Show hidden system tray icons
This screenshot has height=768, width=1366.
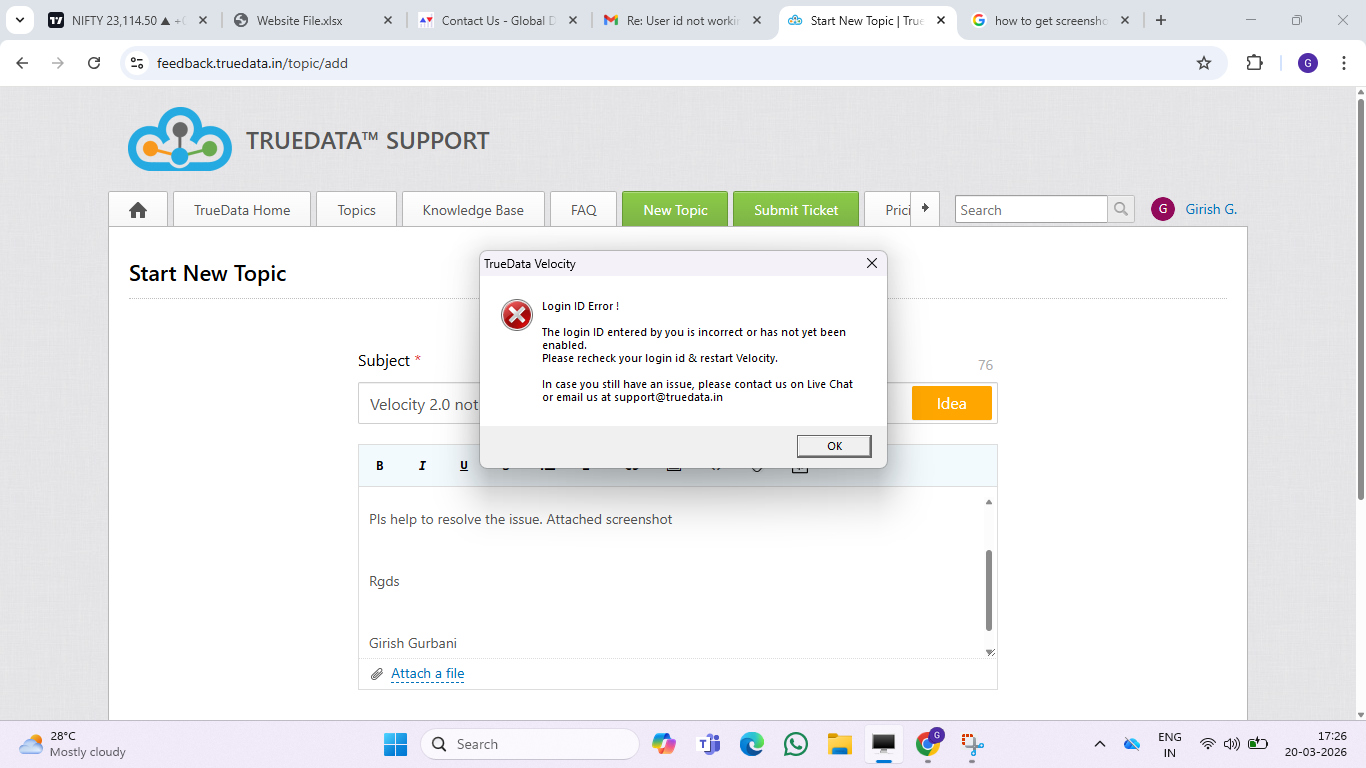click(x=1100, y=744)
